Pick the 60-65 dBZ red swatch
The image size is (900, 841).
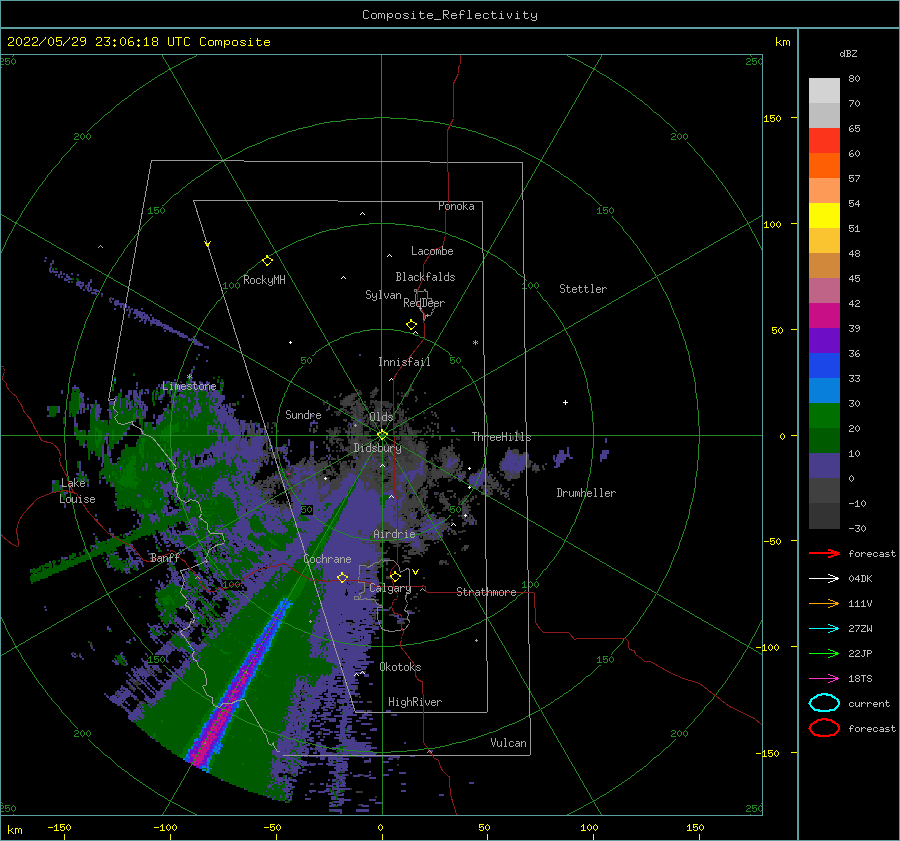tap(824, 140)
